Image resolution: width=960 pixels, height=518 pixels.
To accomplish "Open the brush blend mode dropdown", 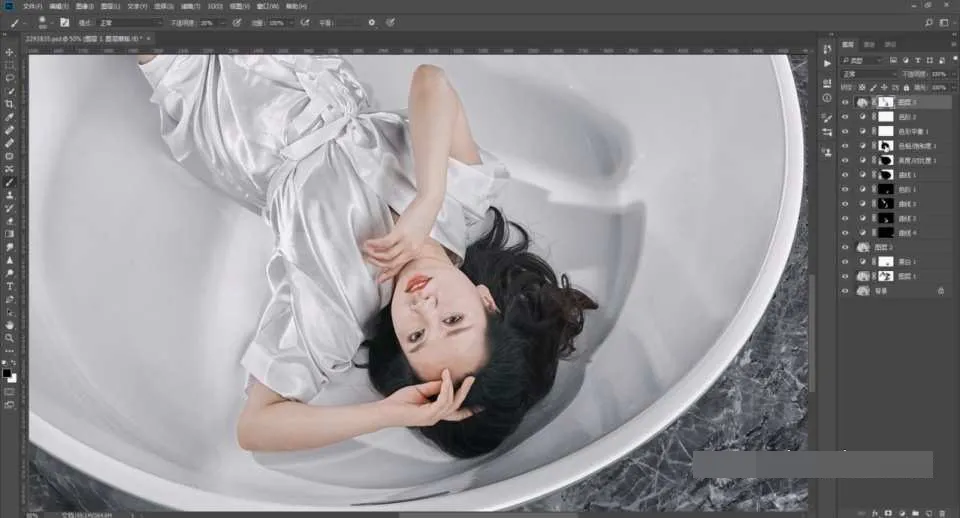I will click(x=130, y=23).
